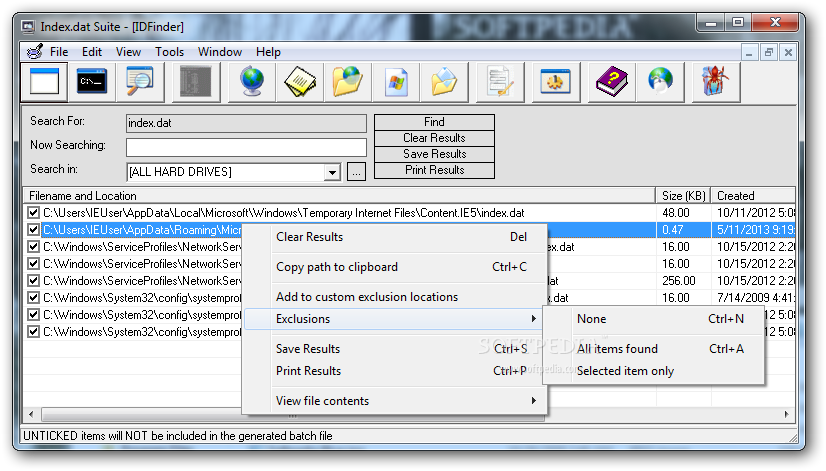Click horizontal scrollbar right arrow
The image size is (826, 471).
click(786, 414)
